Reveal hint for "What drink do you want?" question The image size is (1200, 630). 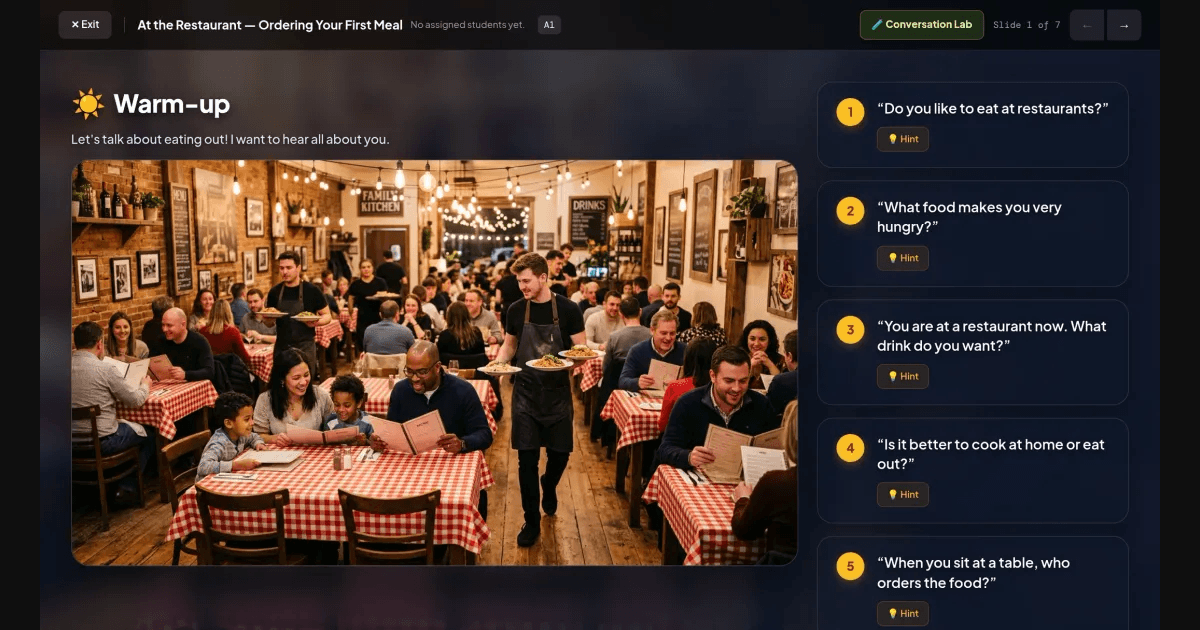903,376
